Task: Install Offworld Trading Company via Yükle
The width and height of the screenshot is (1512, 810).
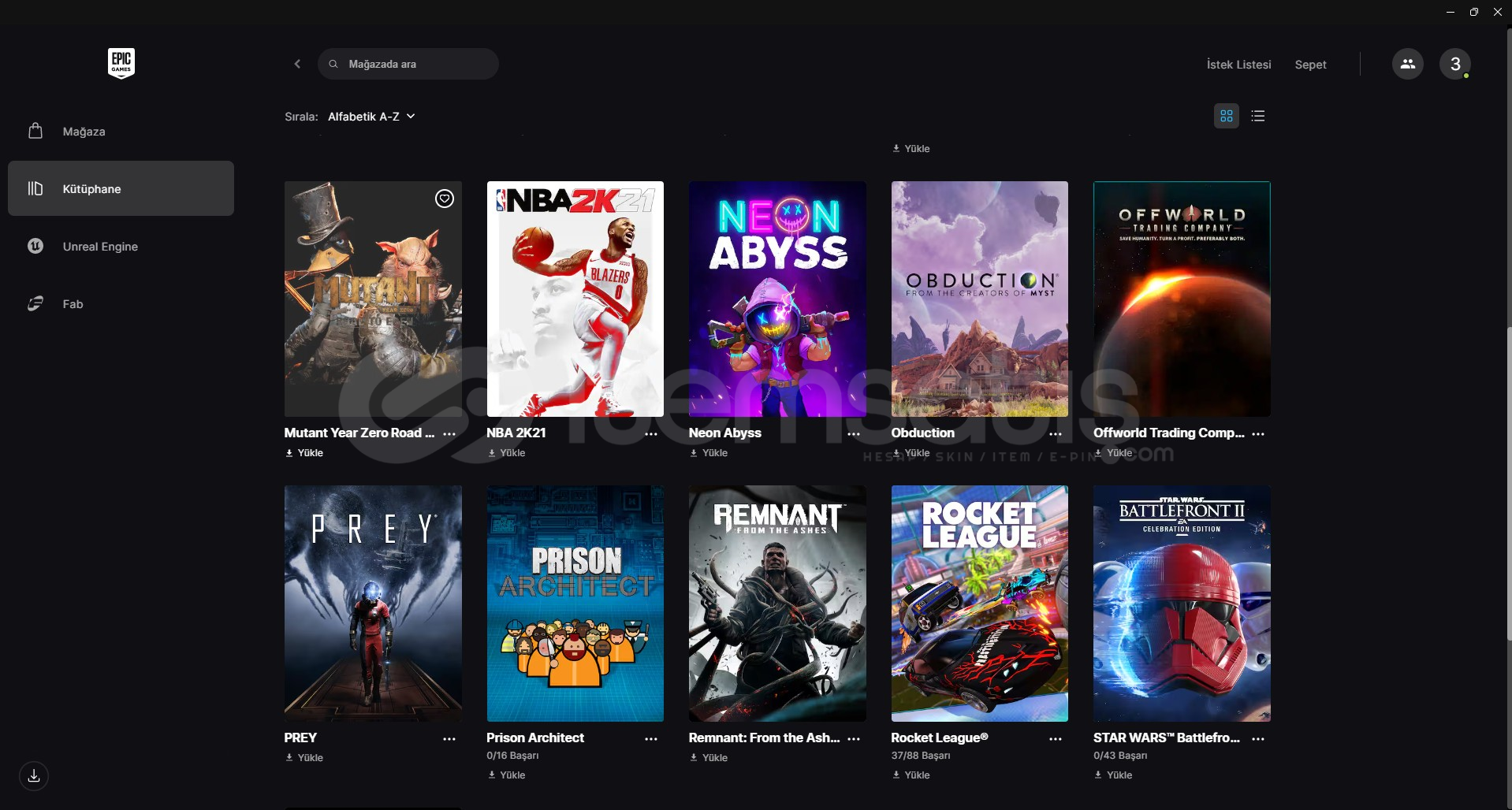Action: [1113, 453]
